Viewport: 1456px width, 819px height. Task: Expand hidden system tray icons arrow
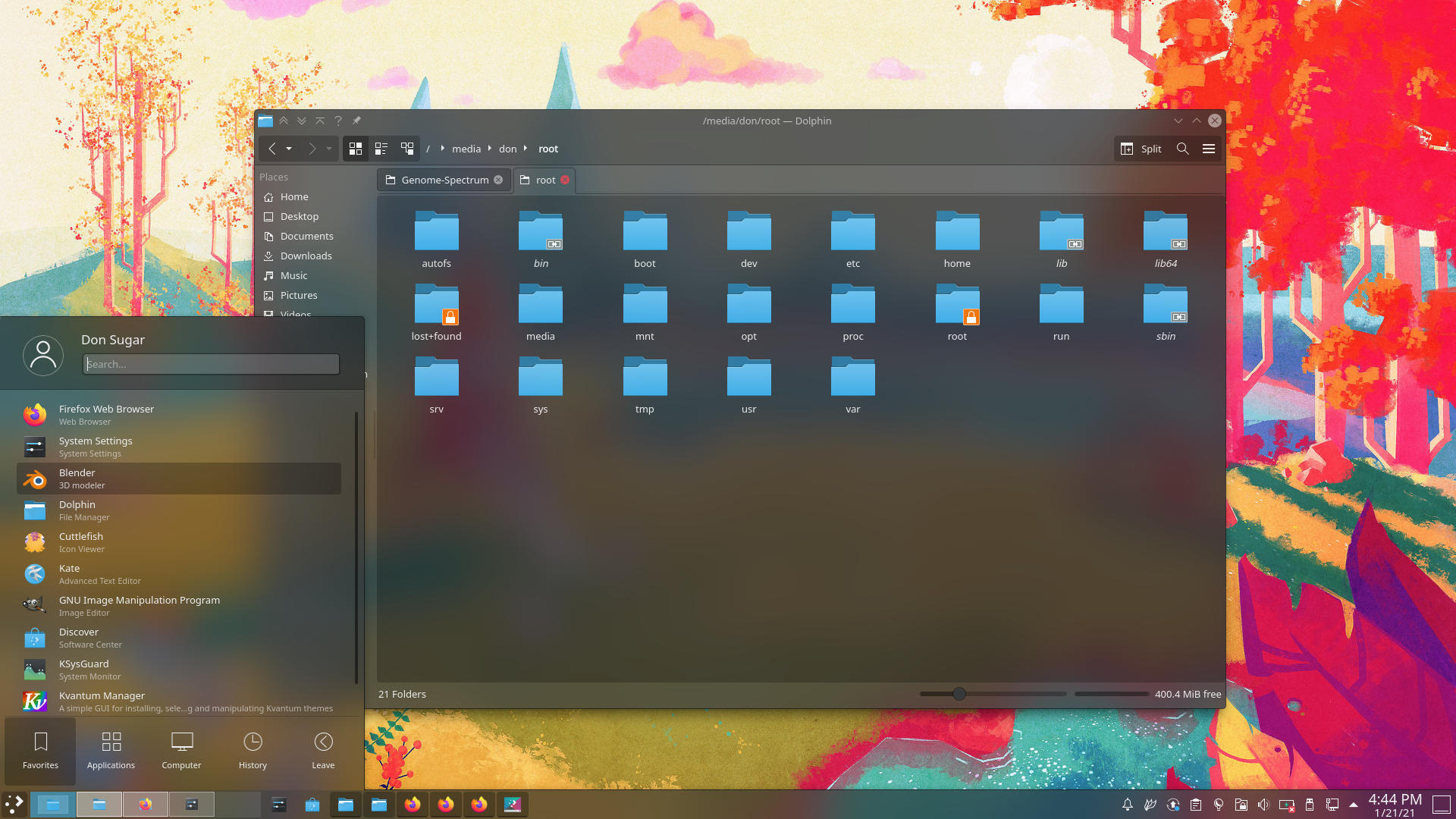pos(1354,805)
